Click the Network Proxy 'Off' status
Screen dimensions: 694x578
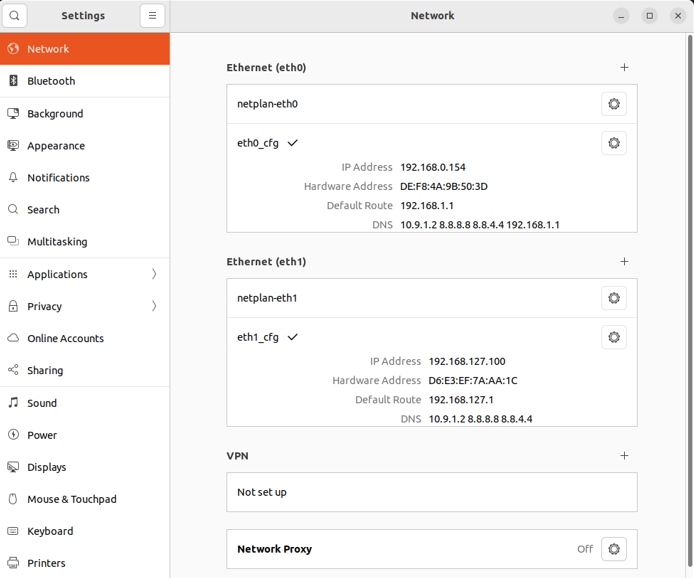[585, 549]
